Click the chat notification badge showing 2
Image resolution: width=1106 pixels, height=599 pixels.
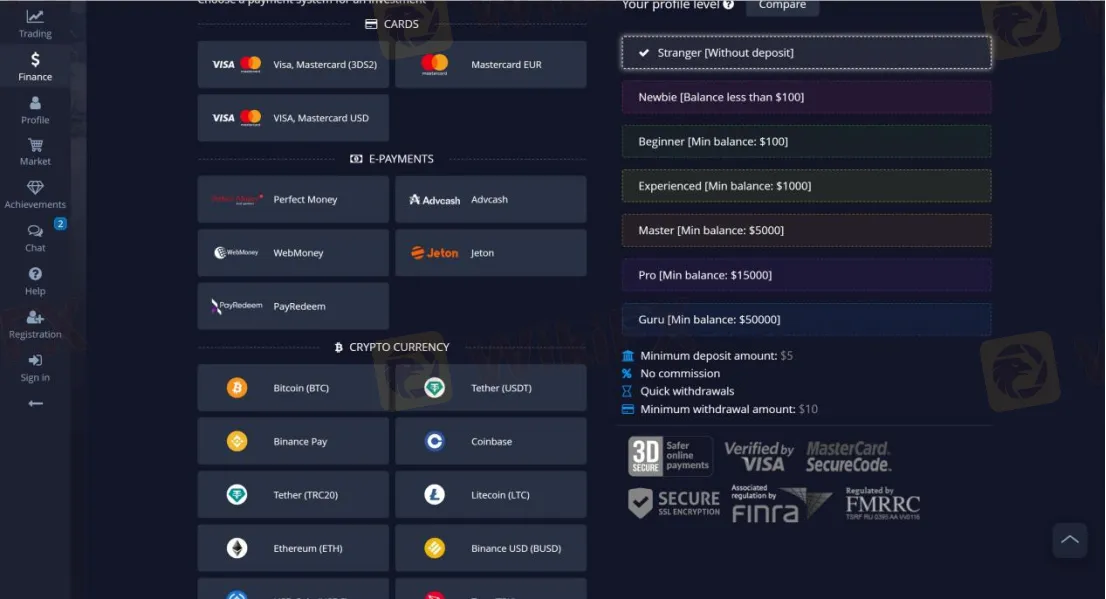pos(61,224)
